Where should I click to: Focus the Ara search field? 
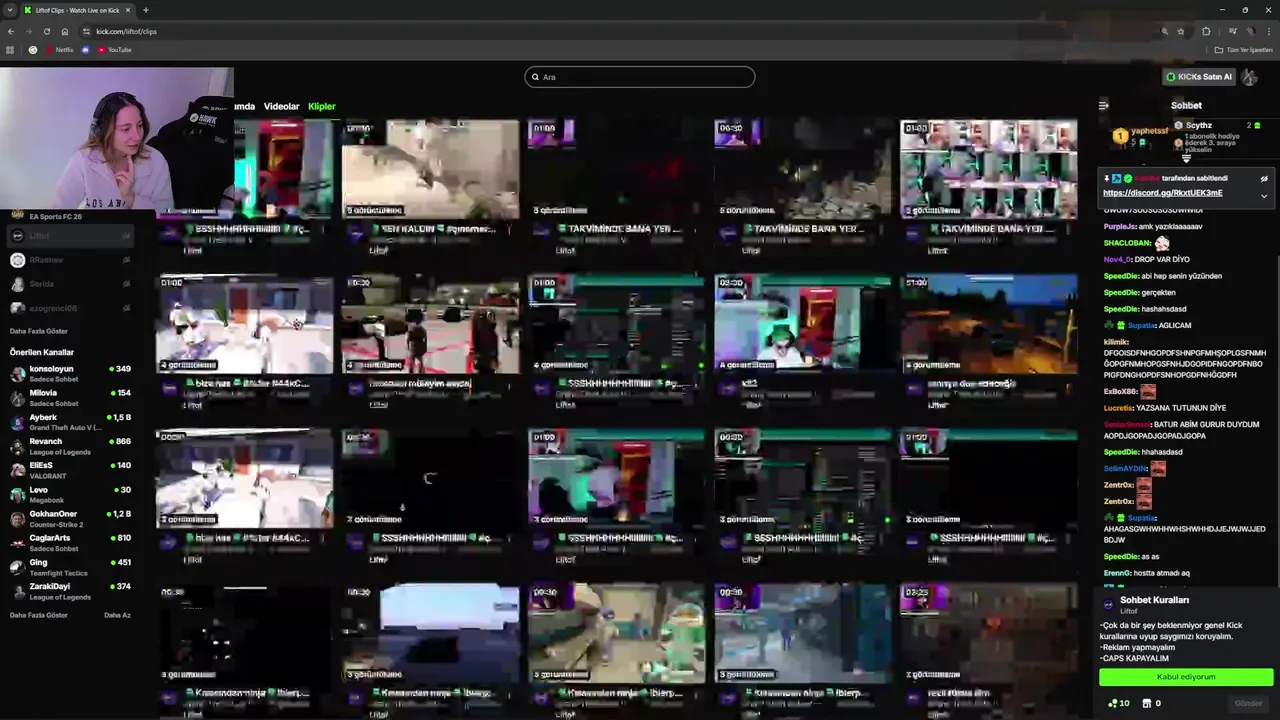pyautogui.click(x=640, y=77)
